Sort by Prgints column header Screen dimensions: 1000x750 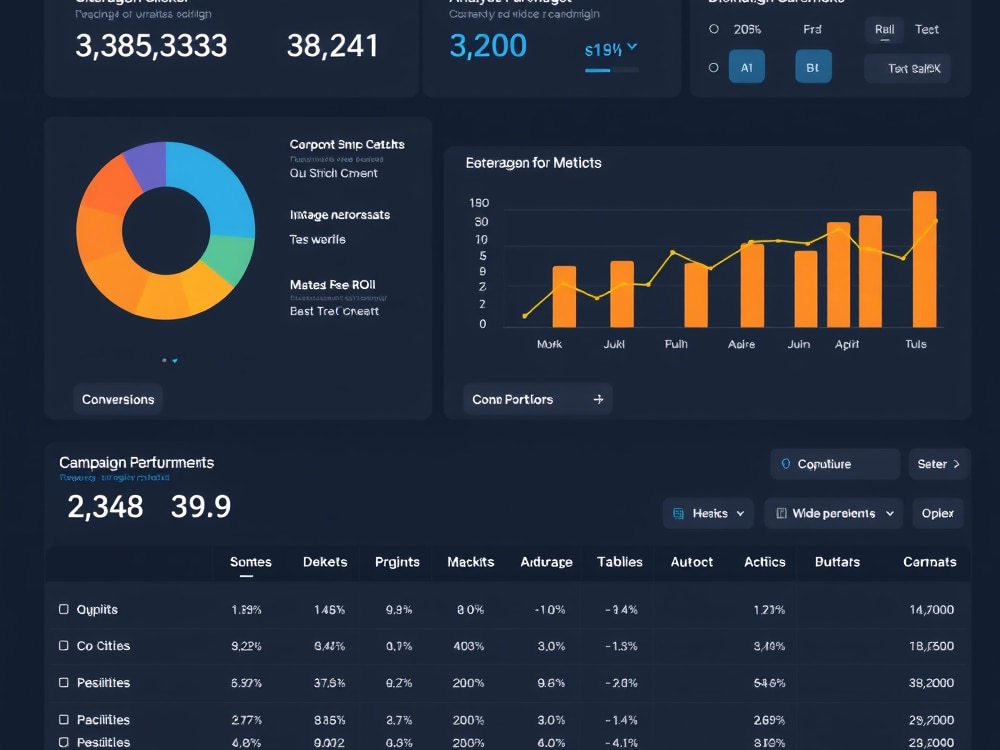(x=397, y=562)
